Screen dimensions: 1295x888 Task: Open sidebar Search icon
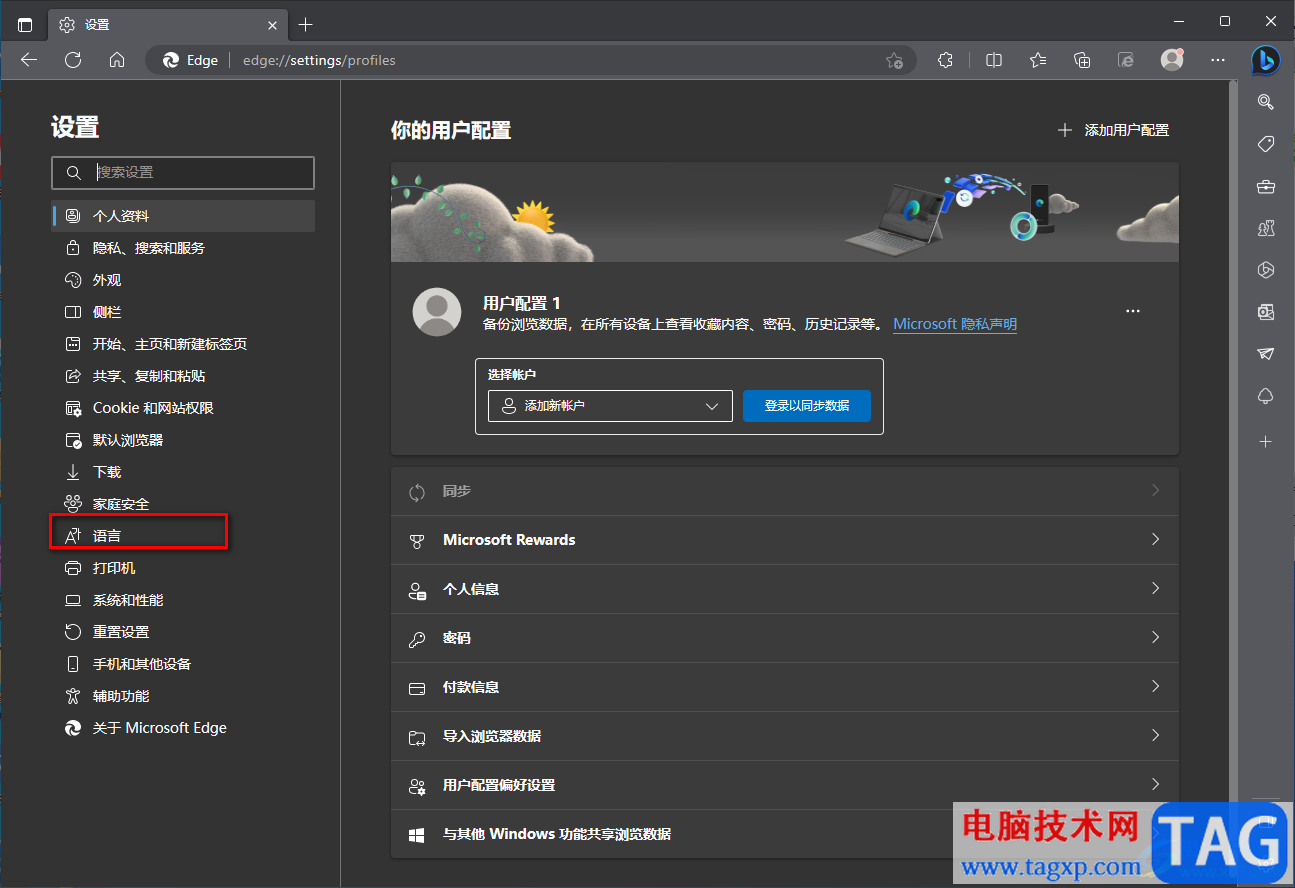pos(1265,101)
